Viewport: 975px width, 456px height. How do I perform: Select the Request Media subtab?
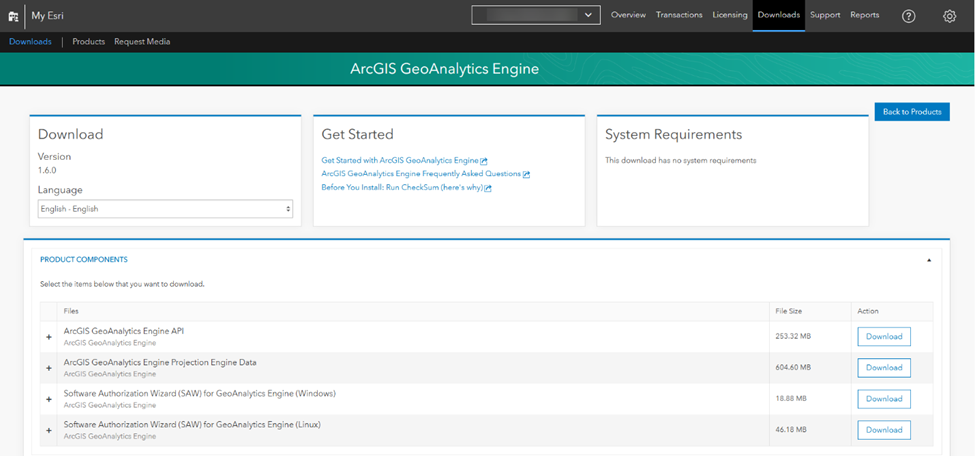(x=142, y=42)
